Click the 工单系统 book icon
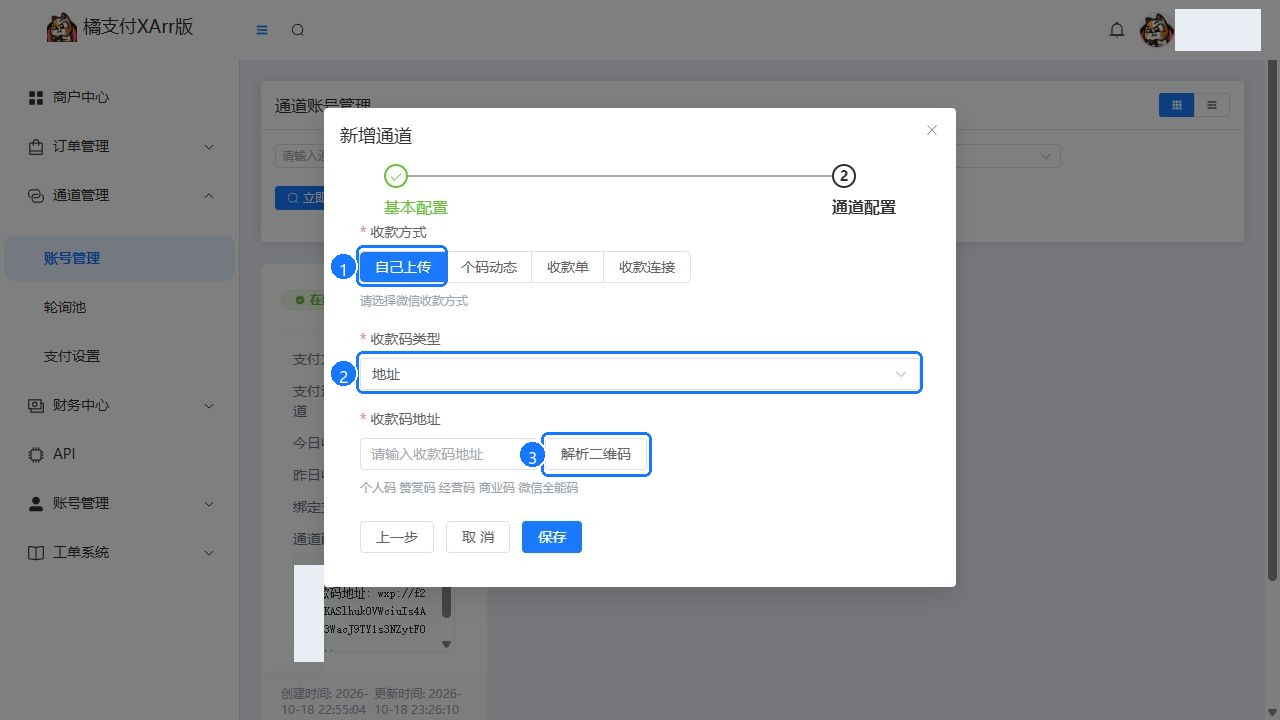 (36, 552)
